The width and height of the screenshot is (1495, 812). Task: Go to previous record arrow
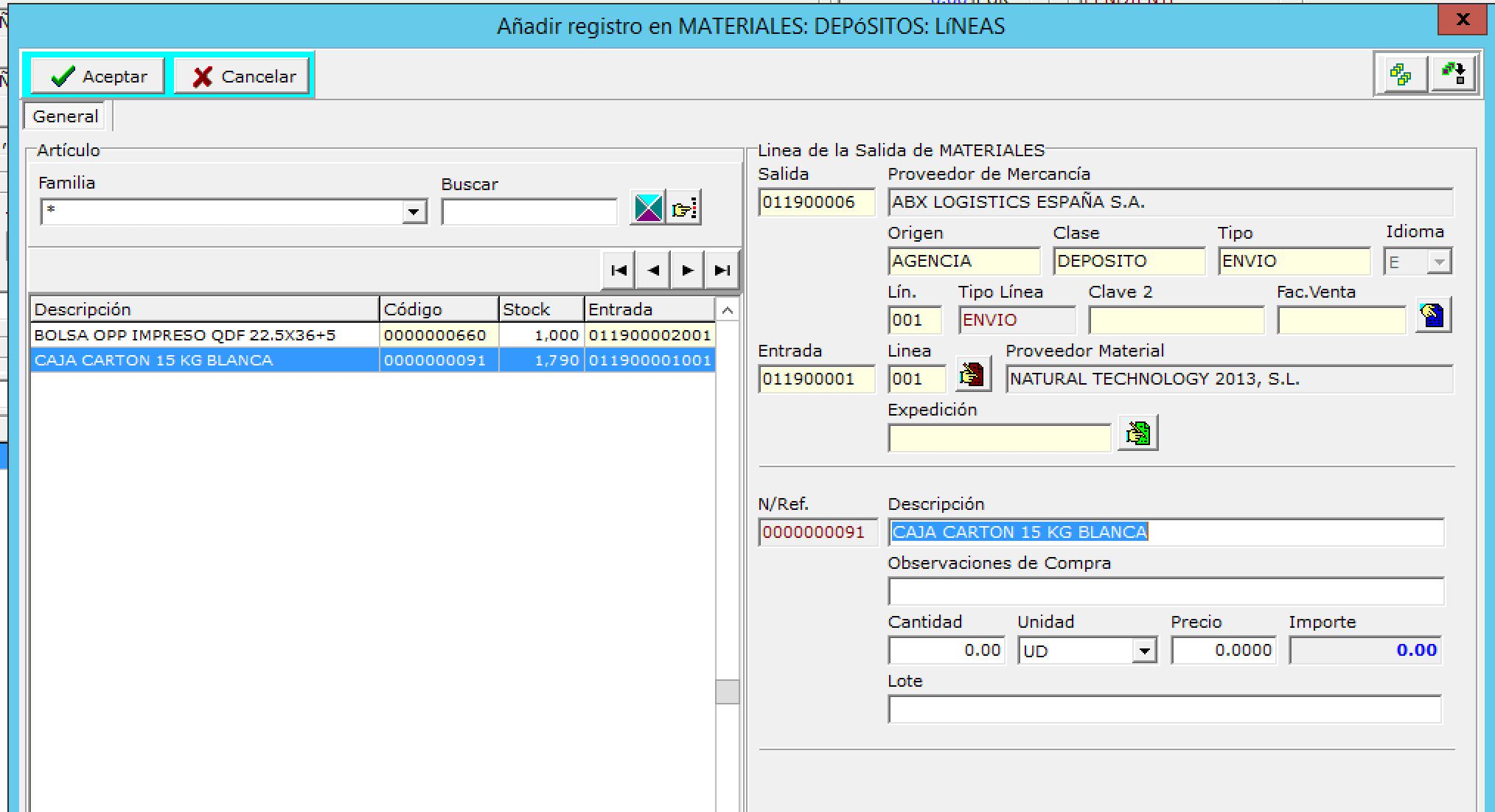[x=653, y=270]
